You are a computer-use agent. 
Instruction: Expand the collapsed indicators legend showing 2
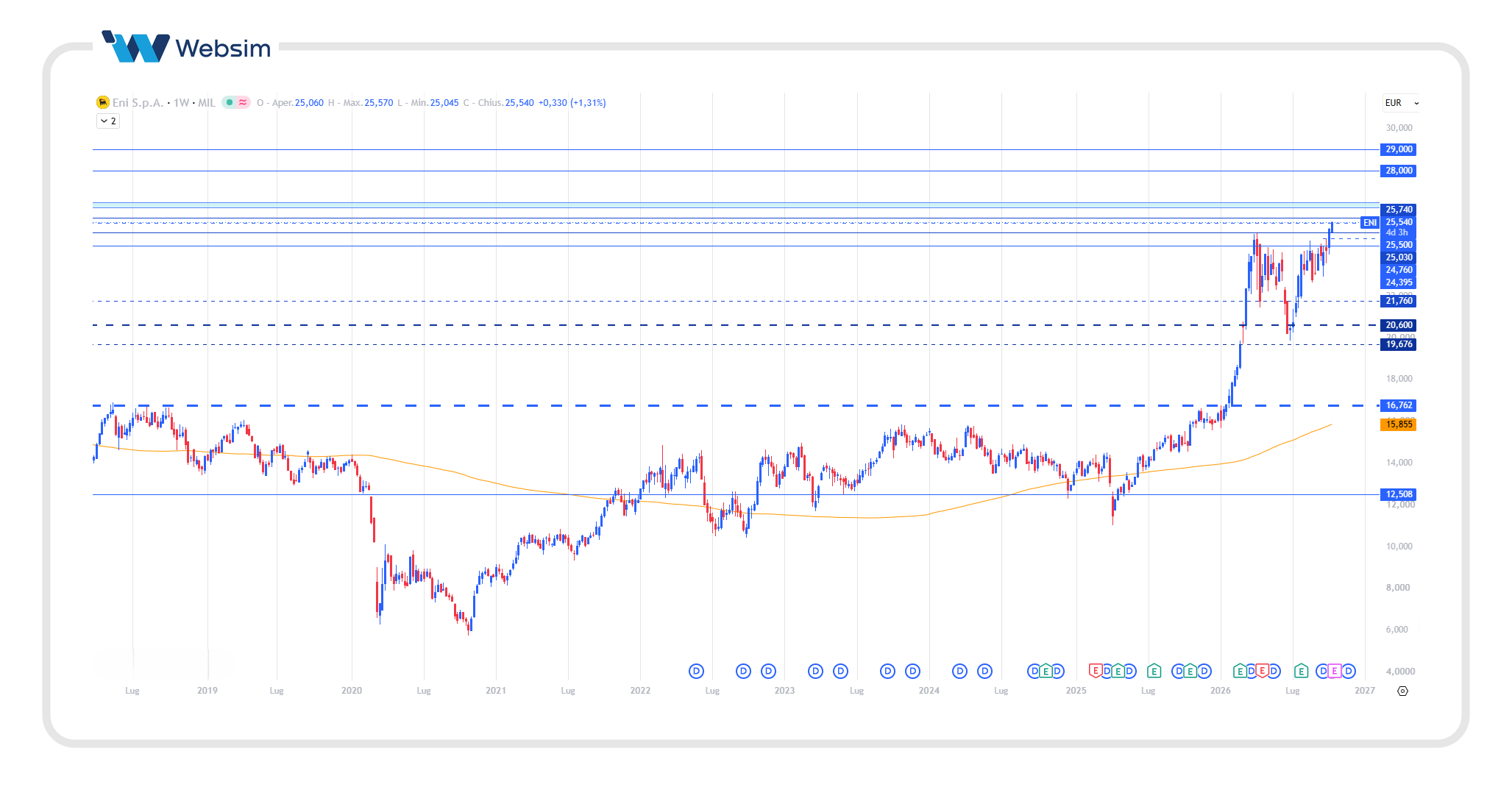tap(108, 121)
